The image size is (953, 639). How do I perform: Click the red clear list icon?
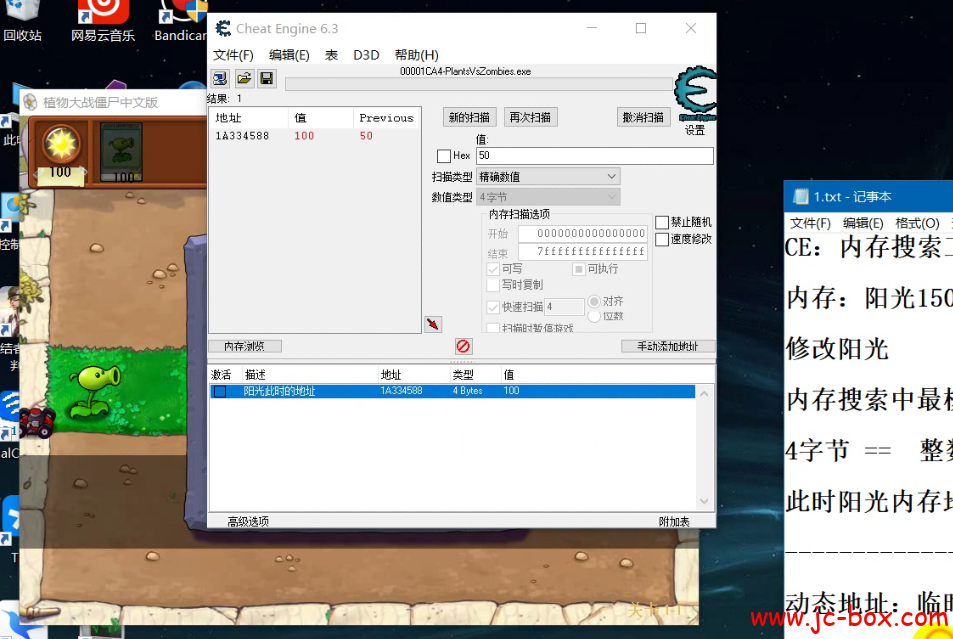[x=463, y=346]
